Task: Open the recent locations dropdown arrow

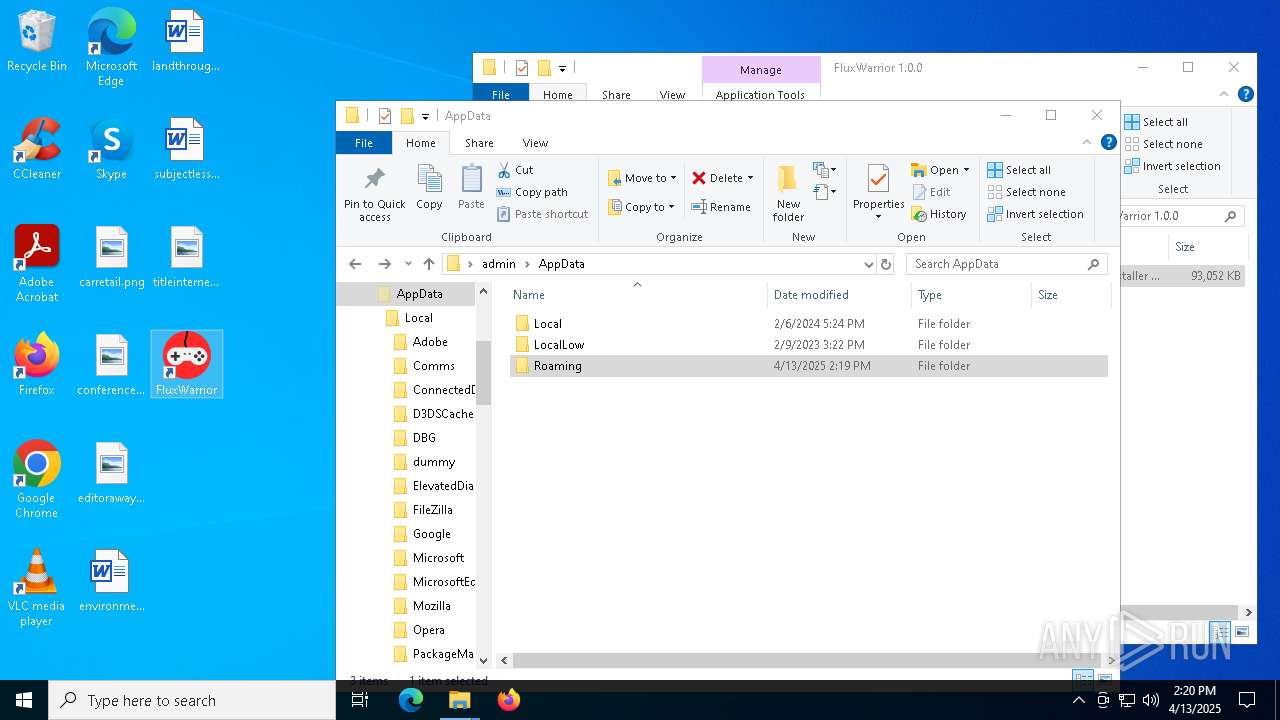Action: pyautogui.click(x=408, y=264)
